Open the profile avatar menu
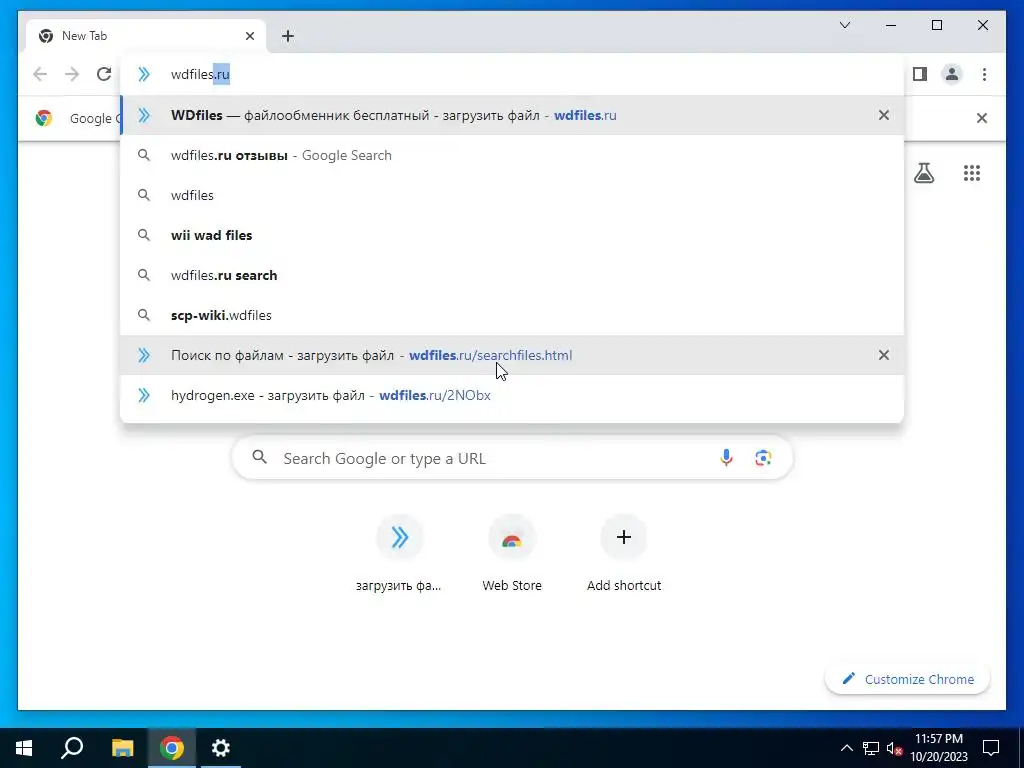The width and height of the screenshot is (1024, 768). tap(952, 74)
